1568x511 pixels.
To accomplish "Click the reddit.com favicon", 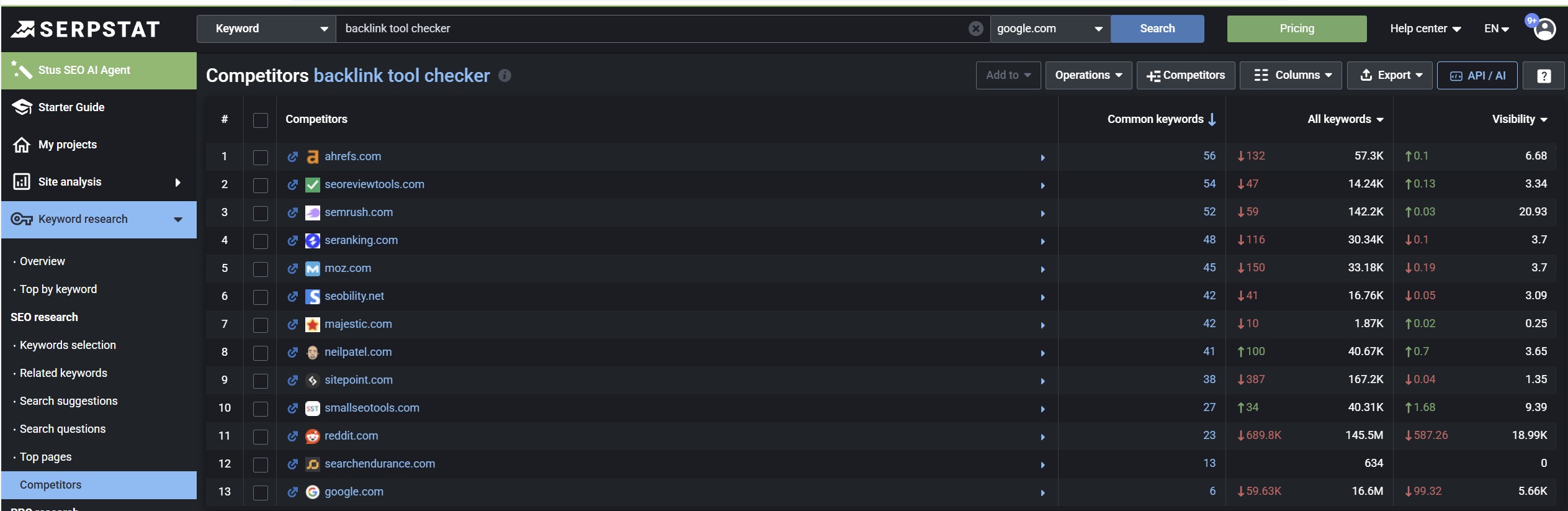I will (313, 436).
